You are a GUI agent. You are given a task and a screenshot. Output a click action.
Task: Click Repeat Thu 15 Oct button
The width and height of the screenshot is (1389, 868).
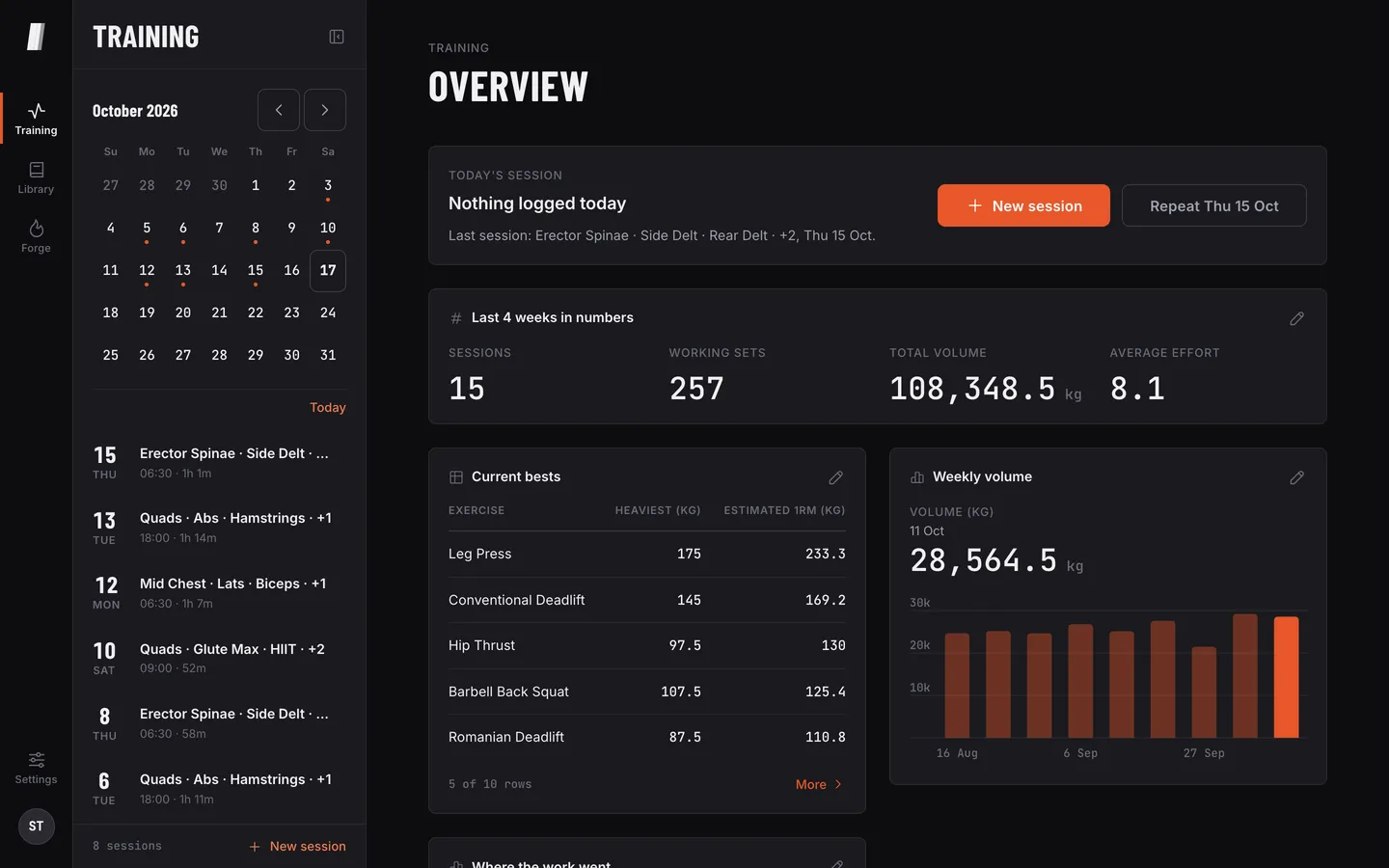click(x=1213, y=205)
